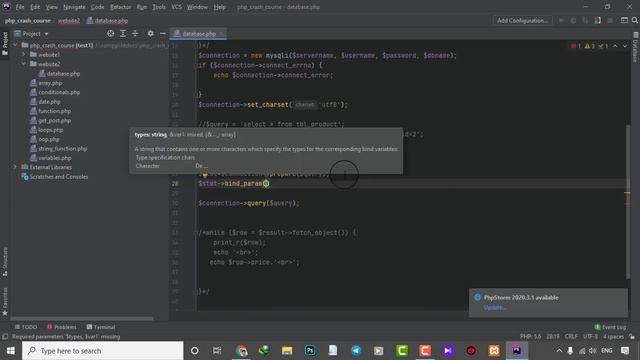
Task: Collapse the website2 folder
Action: (24, 64)
